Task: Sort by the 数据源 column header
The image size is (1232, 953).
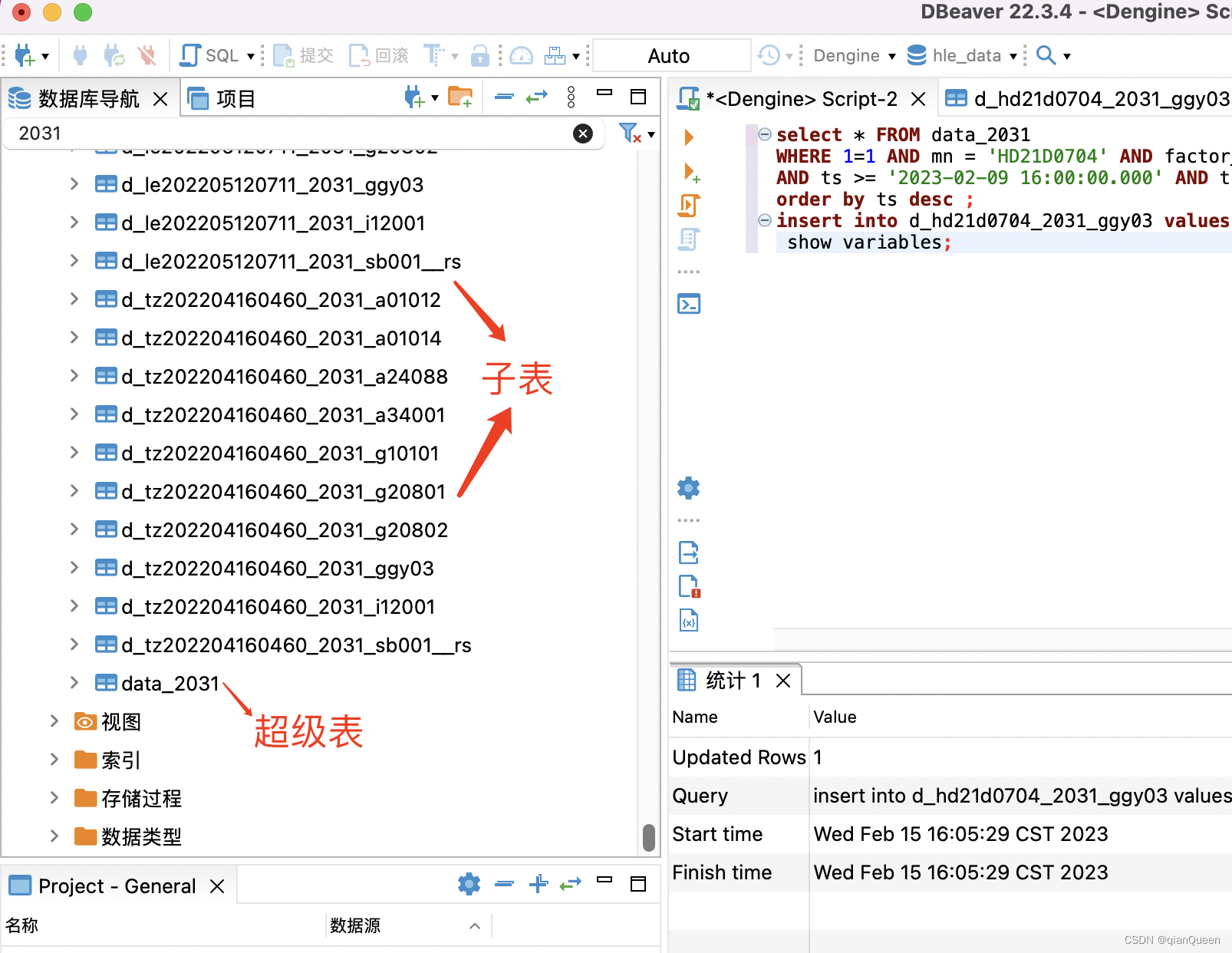Action: [x=355, y=925]
